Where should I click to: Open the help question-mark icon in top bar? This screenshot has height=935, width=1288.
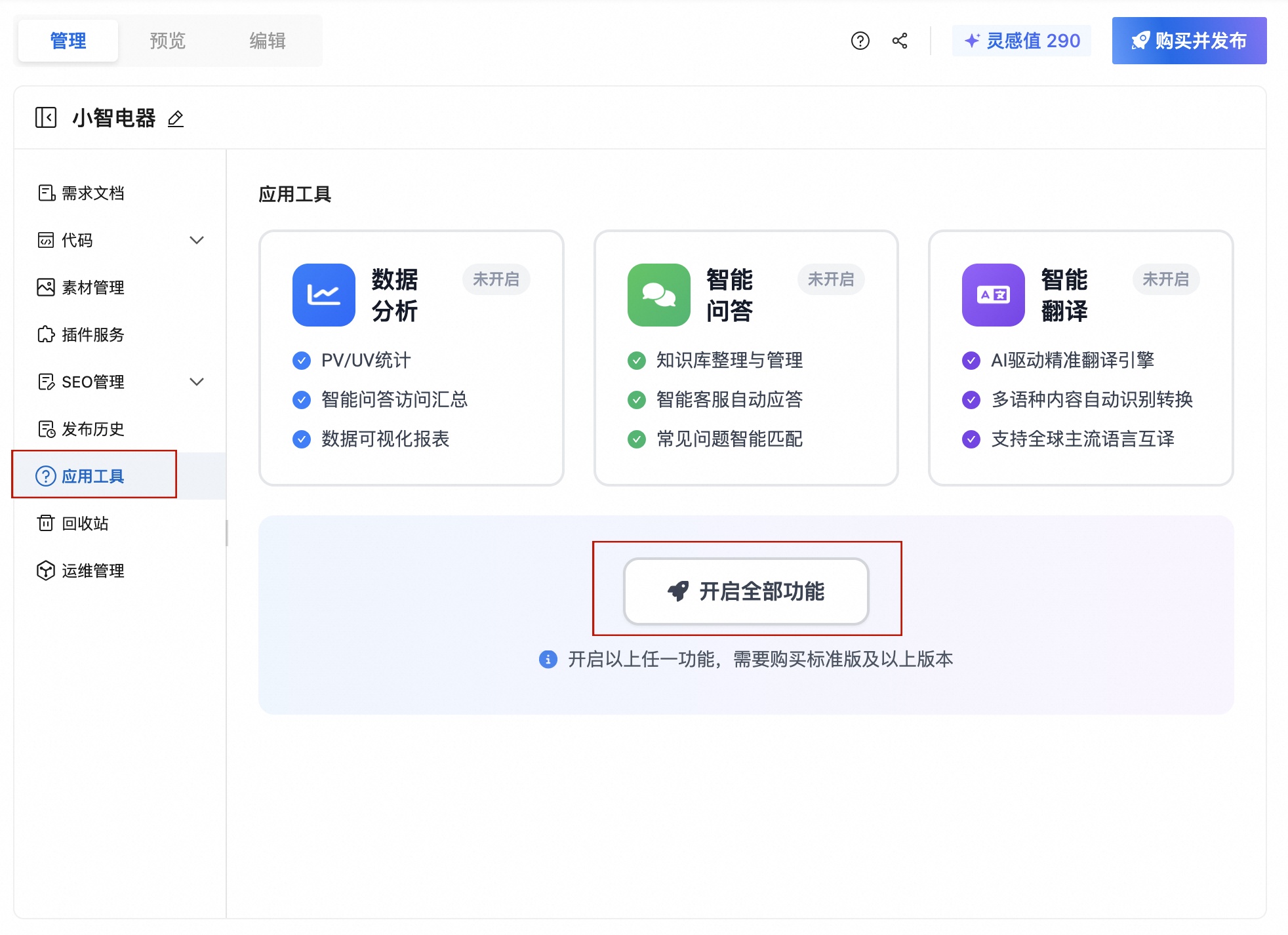860,41
